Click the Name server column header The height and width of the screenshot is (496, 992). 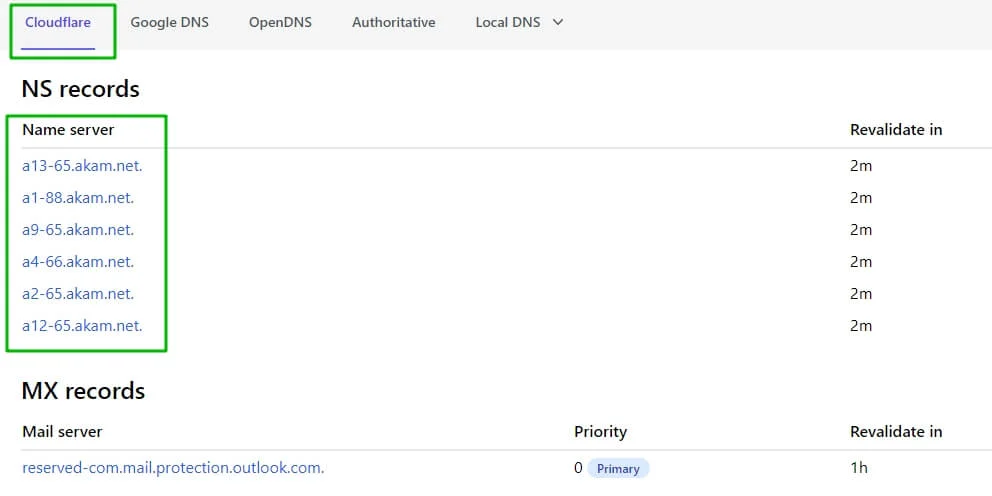[68, 130]
